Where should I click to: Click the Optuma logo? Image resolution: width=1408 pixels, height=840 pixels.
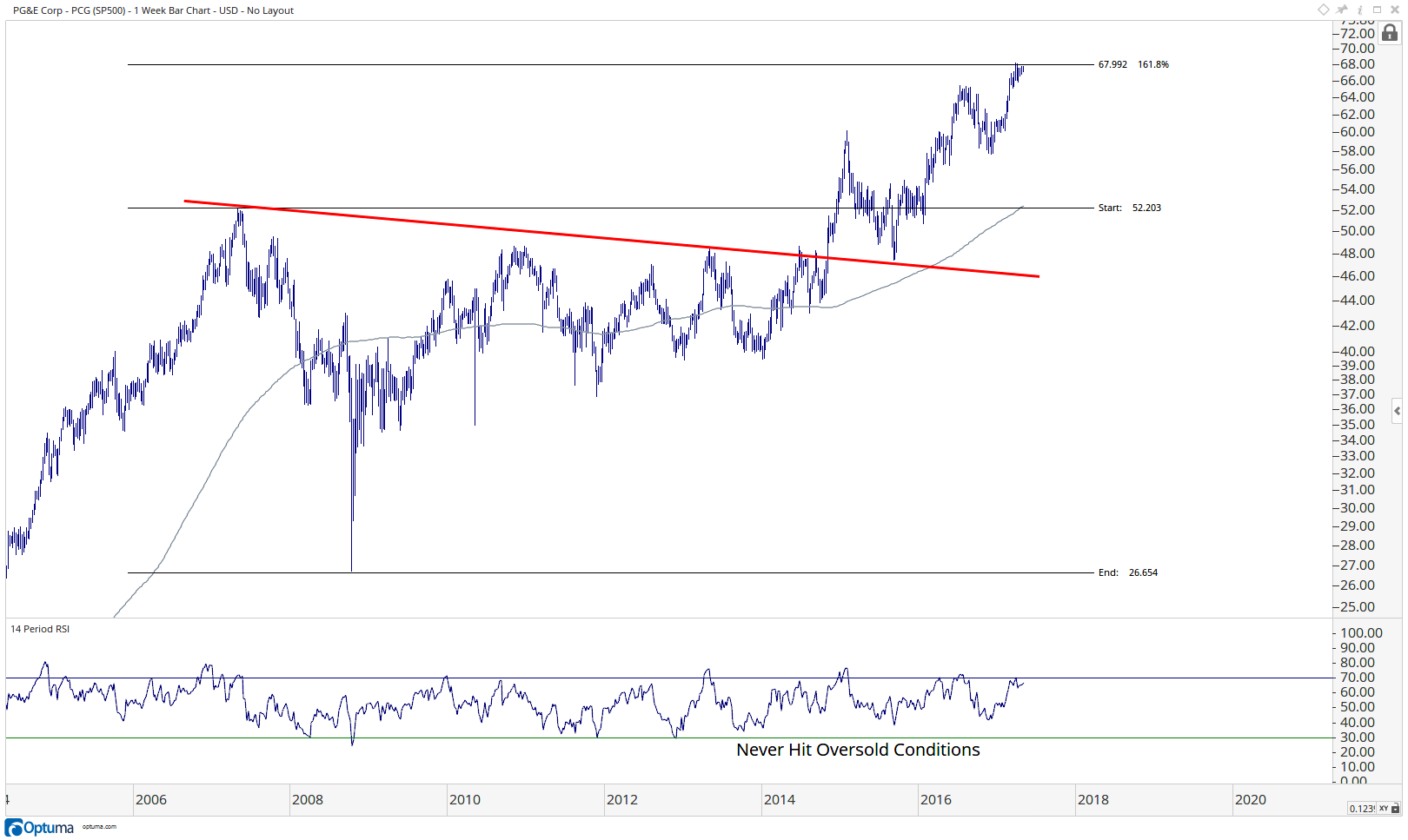(39, 827)
